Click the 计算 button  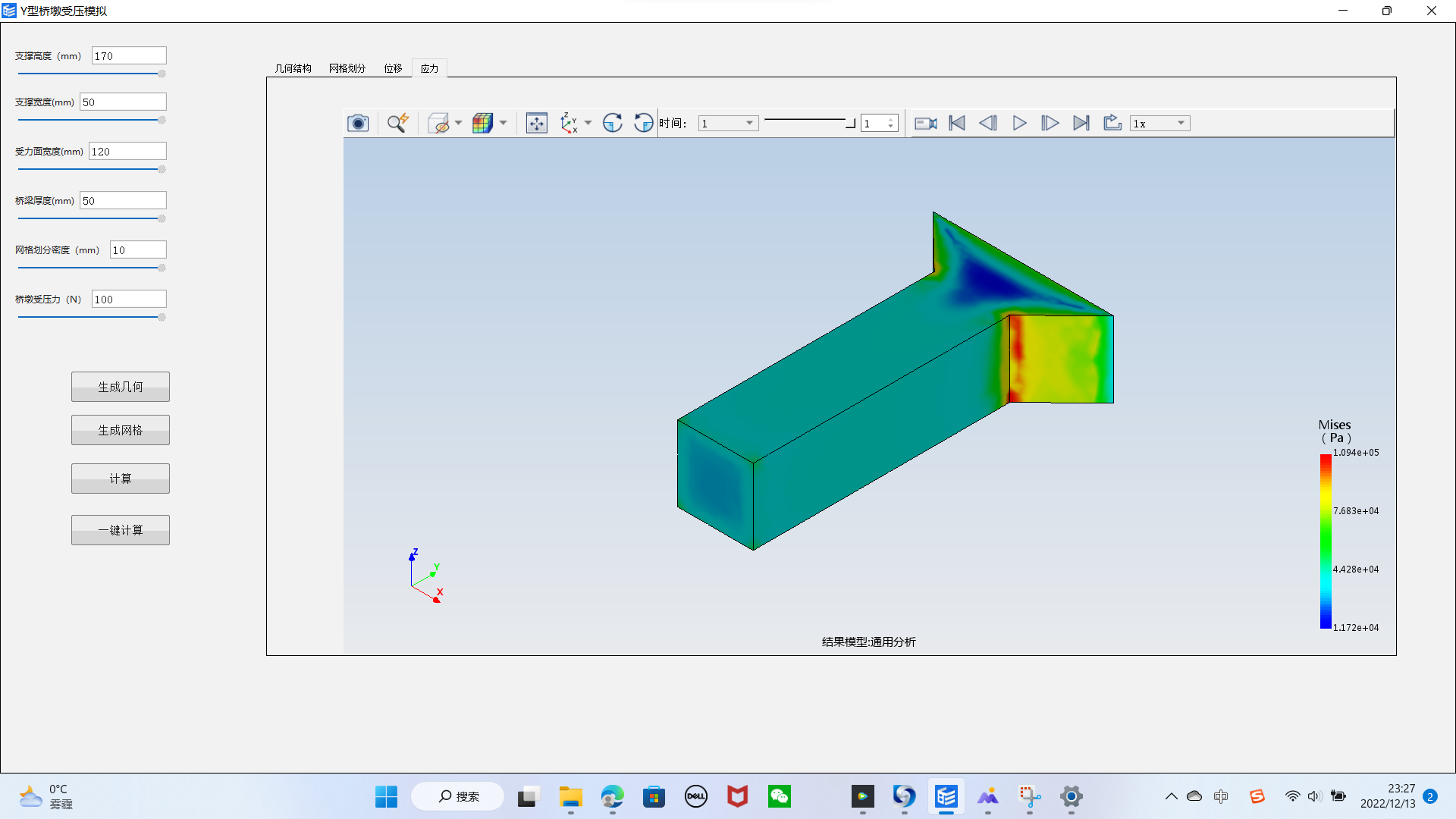[x=121, y=479]
